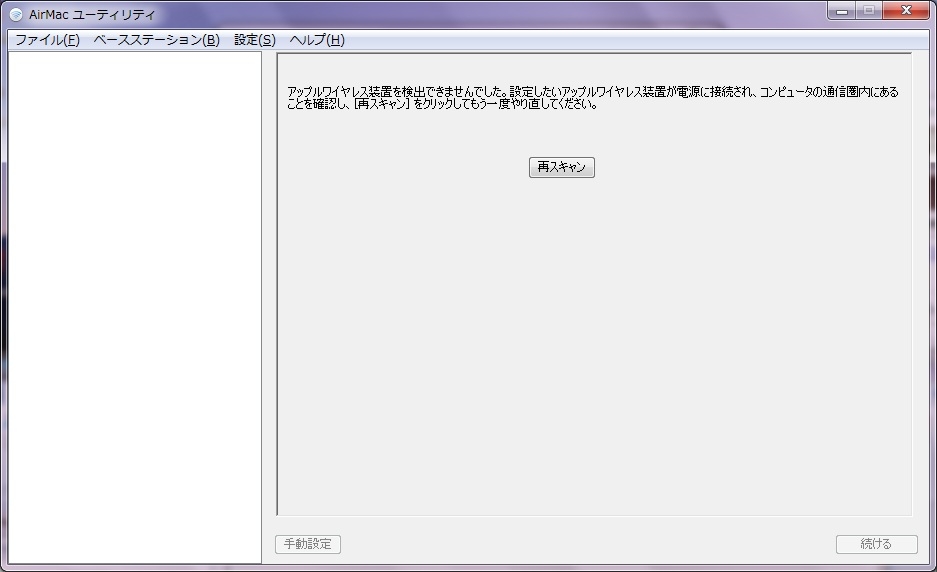Viewport: 937px width, 572px height.
Task: Click the 続ける button
Action: [876, 544]
